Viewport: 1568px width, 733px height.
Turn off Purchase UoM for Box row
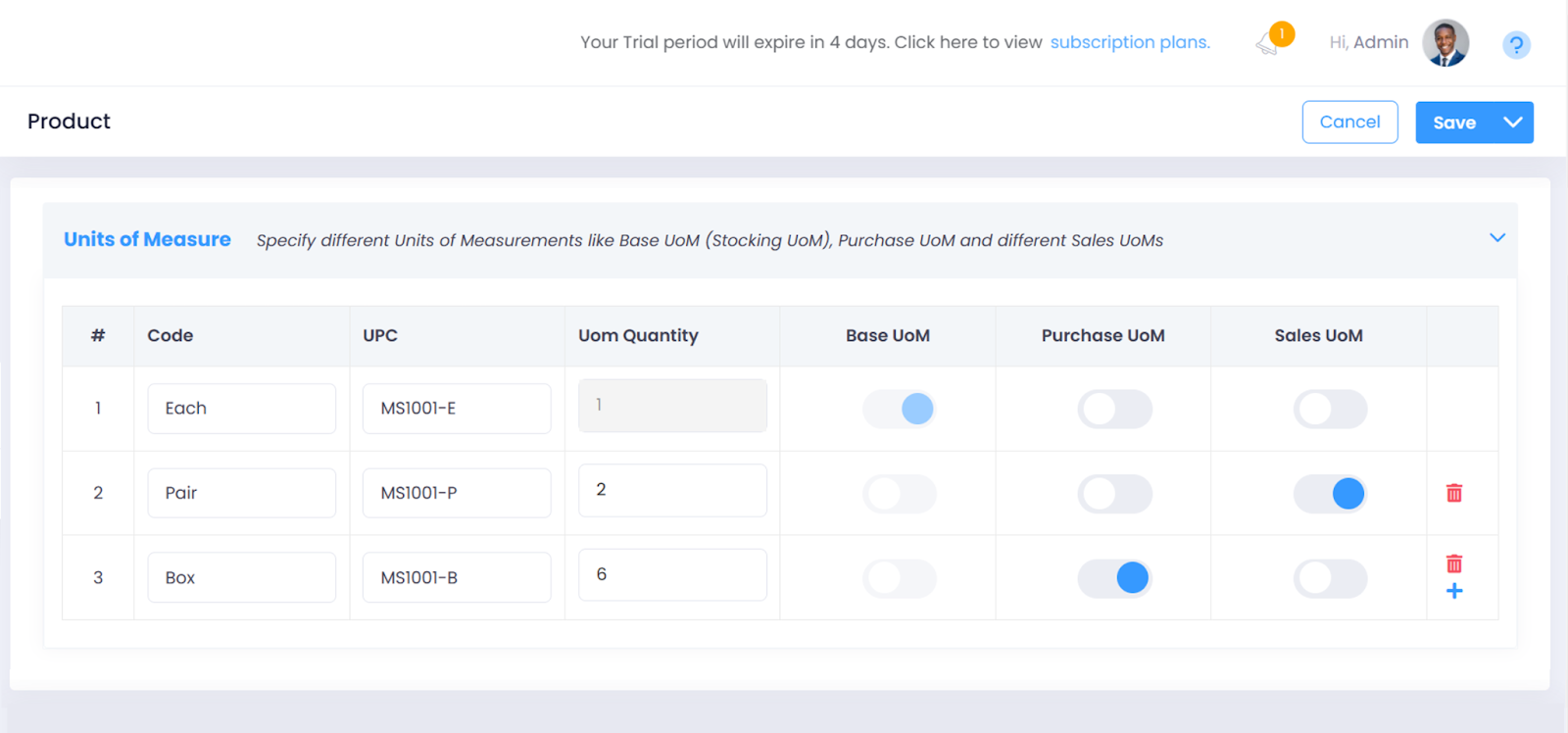[x=1114, y=578]
